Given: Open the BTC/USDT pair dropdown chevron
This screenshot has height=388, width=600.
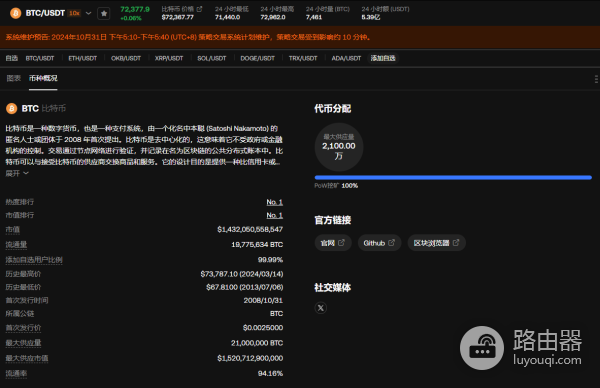Looking at the screenshot, I should coord(88,13).
